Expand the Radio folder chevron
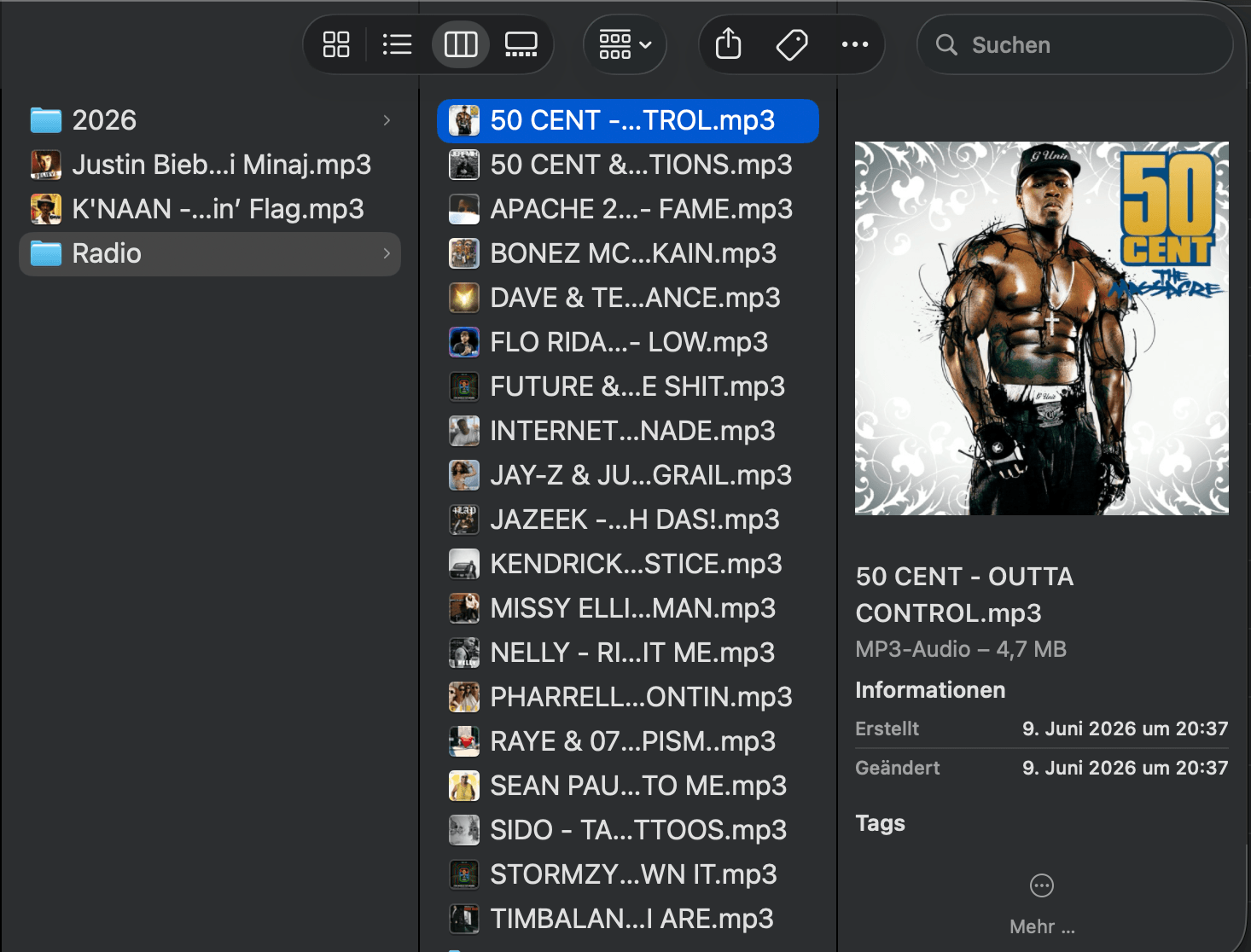Image resolution: width=1251 pixels, height=952 pixels. 387,253
